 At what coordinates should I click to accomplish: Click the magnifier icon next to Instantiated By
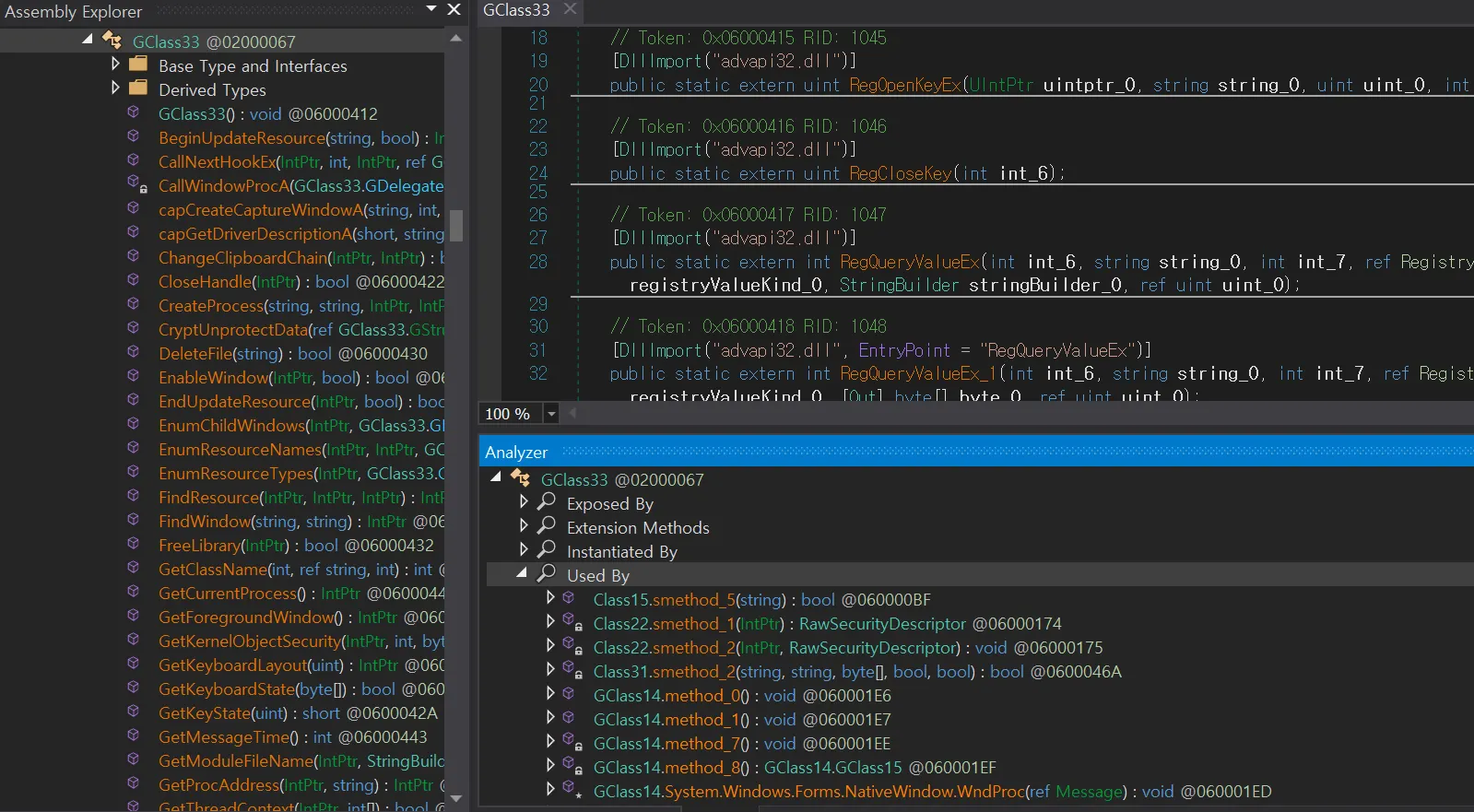click(x=547, y=549)
